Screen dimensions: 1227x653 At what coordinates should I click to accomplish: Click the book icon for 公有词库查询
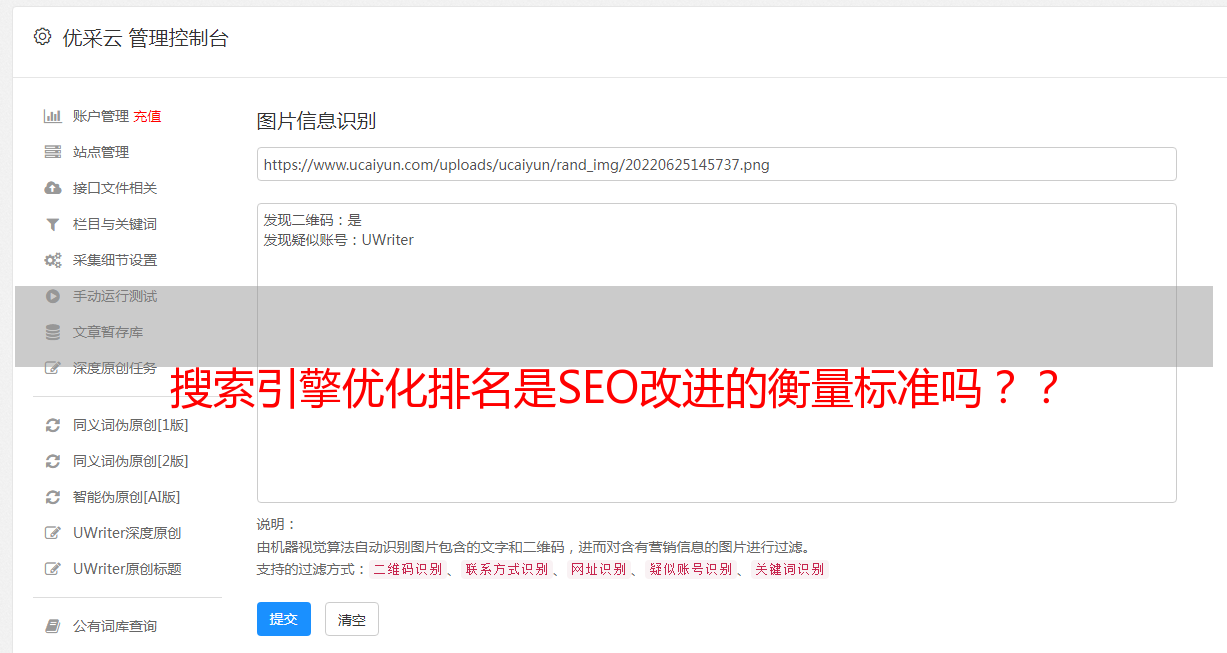click(53, 626)
